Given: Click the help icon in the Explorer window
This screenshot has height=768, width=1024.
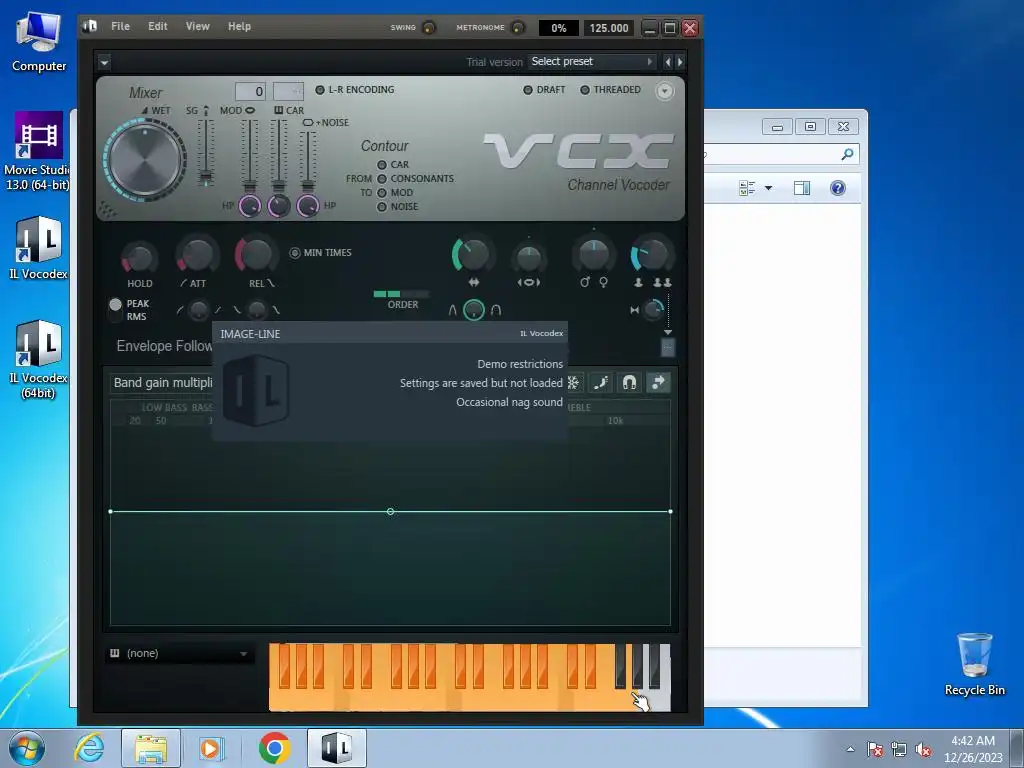Looking at the screenshot, I should coord(838,188).
